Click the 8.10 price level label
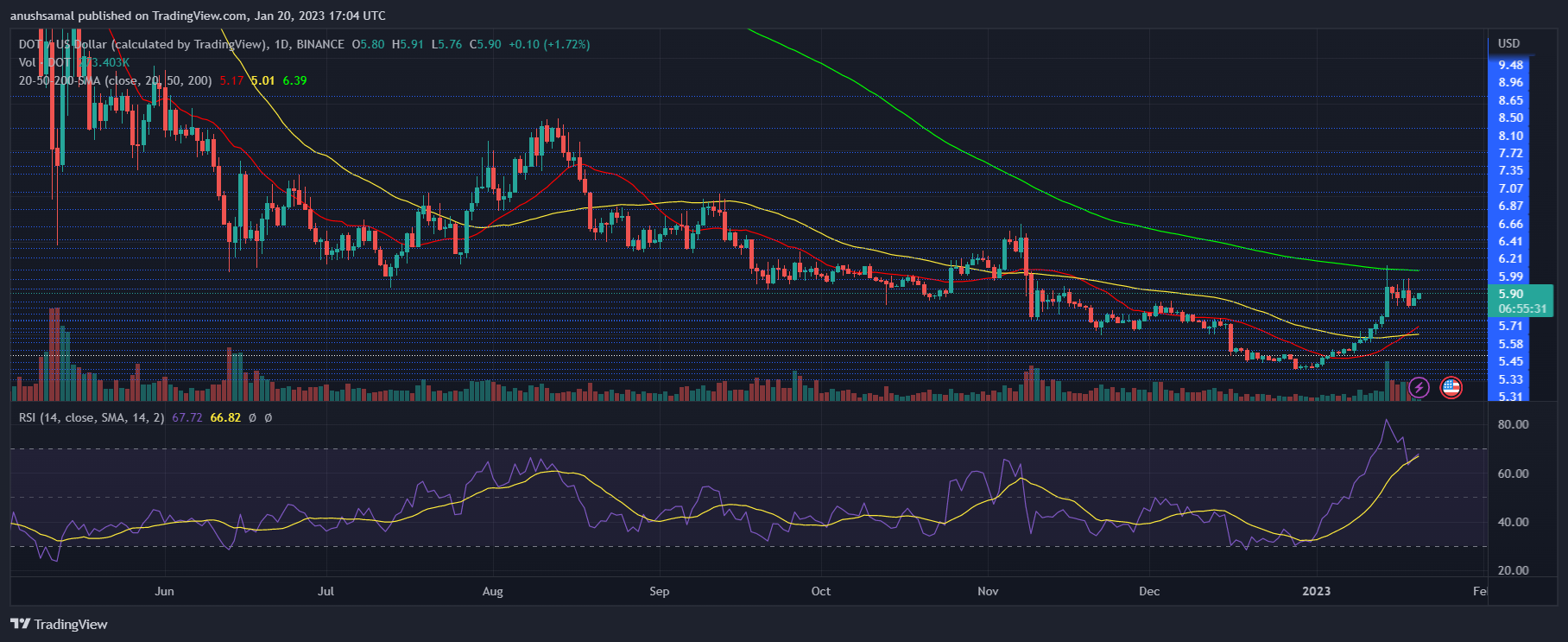Viewport: 1568px width, 642px height. (1511, 136)
